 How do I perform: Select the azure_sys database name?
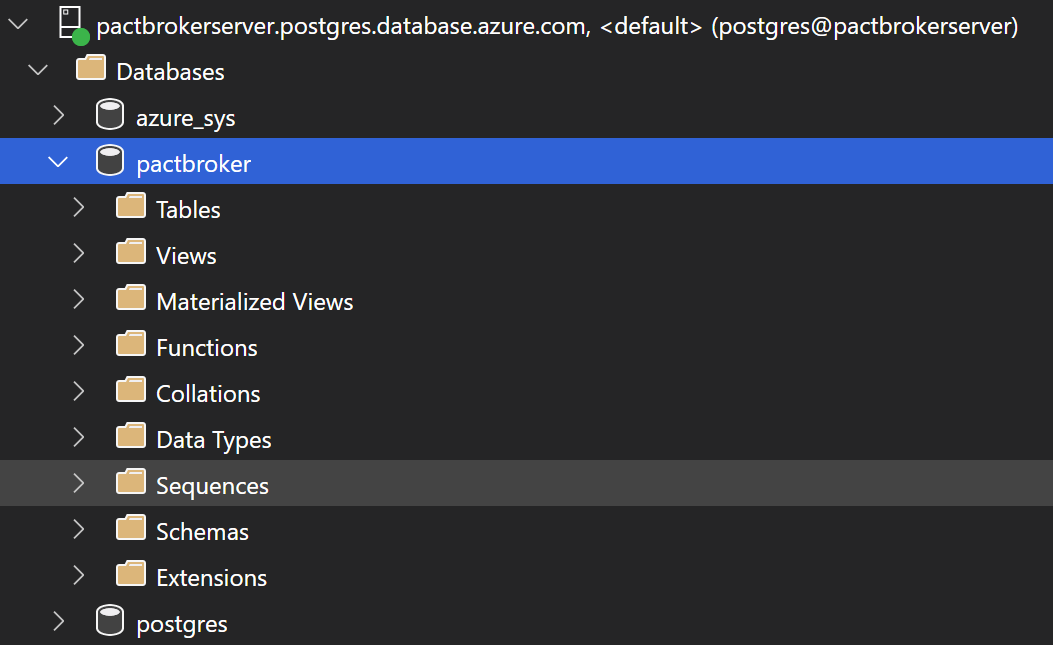click(x=186, y=119)
